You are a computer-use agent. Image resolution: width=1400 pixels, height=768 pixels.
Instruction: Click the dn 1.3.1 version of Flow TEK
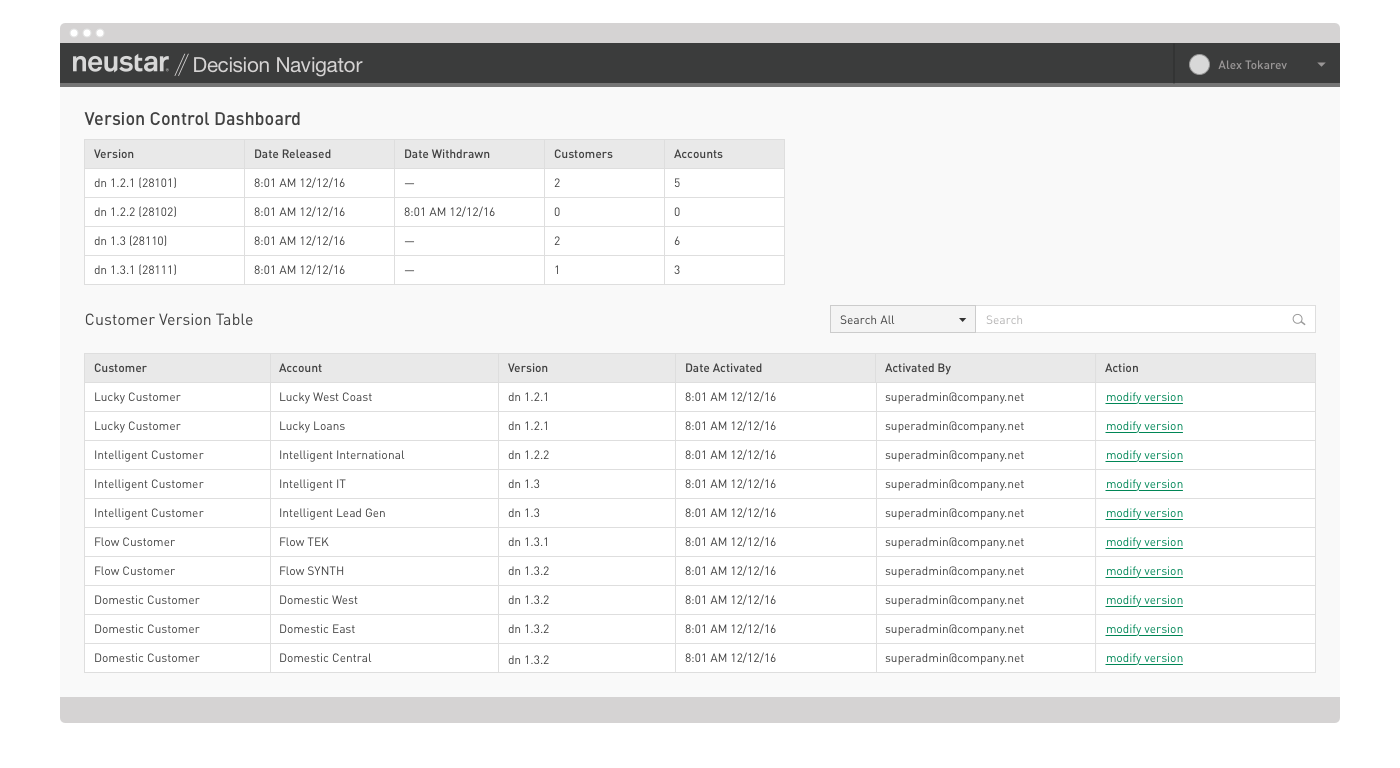point(587,542)
